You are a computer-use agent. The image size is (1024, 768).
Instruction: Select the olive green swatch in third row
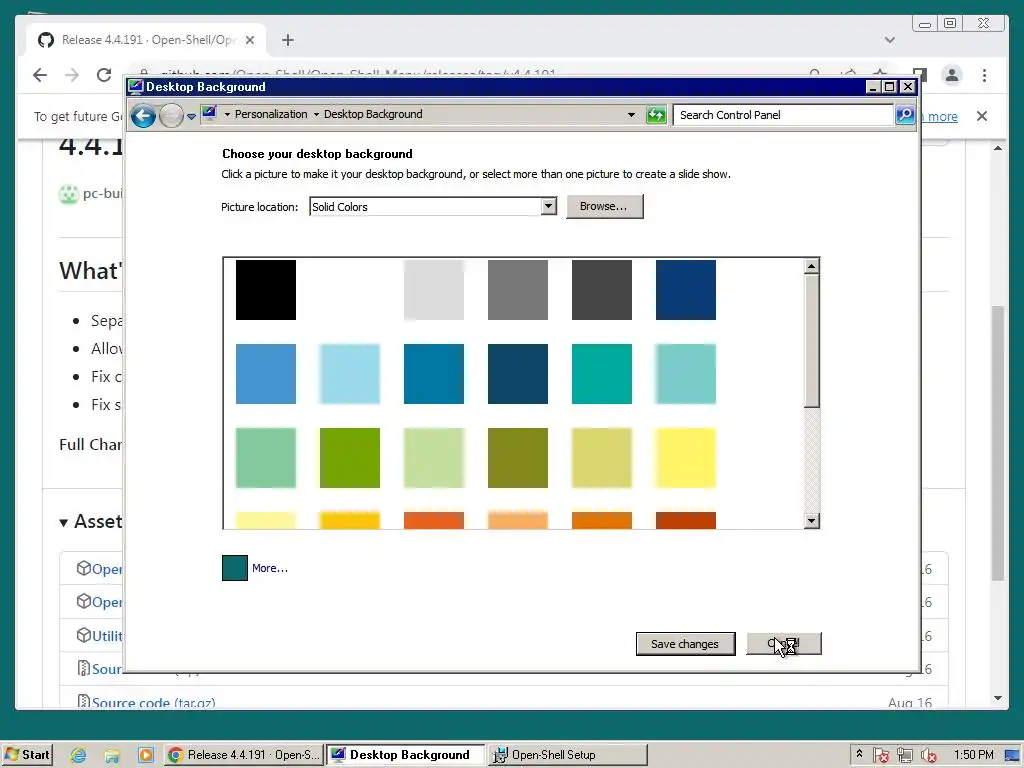(518, 458)
